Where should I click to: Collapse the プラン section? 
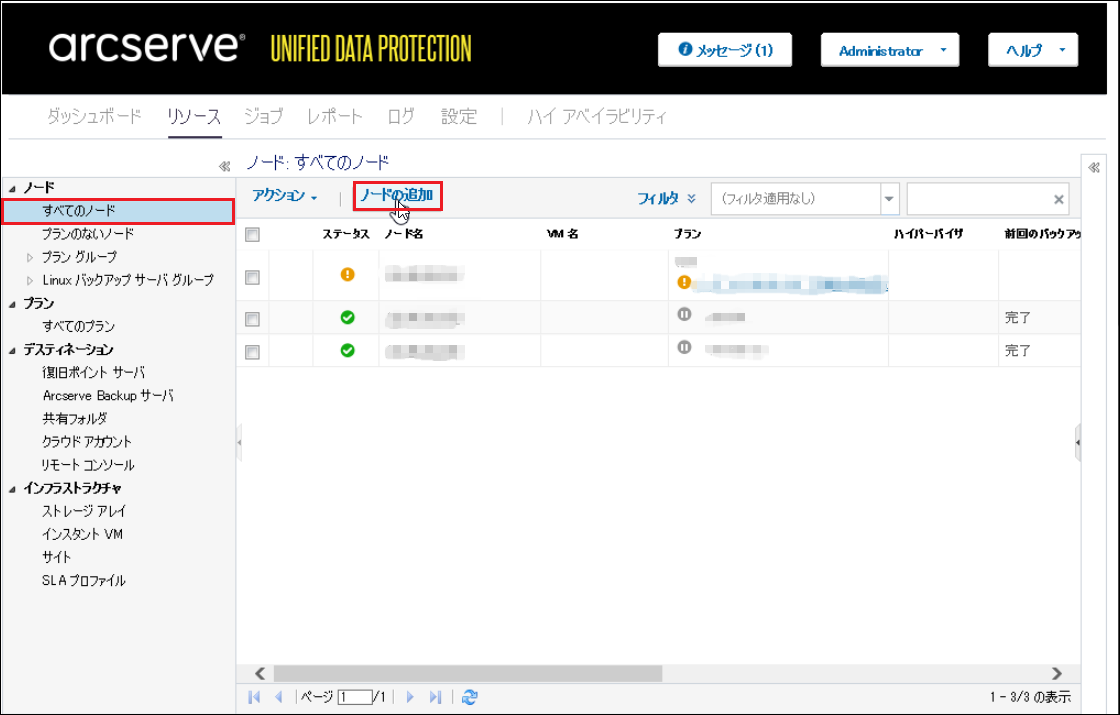pos(12,304)
